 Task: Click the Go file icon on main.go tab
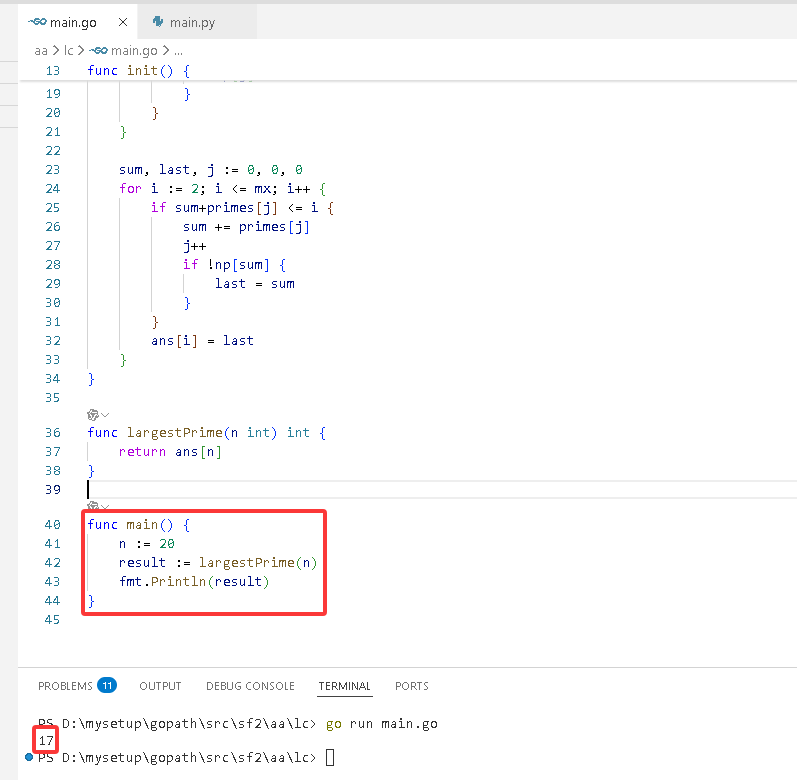[37, 22]
